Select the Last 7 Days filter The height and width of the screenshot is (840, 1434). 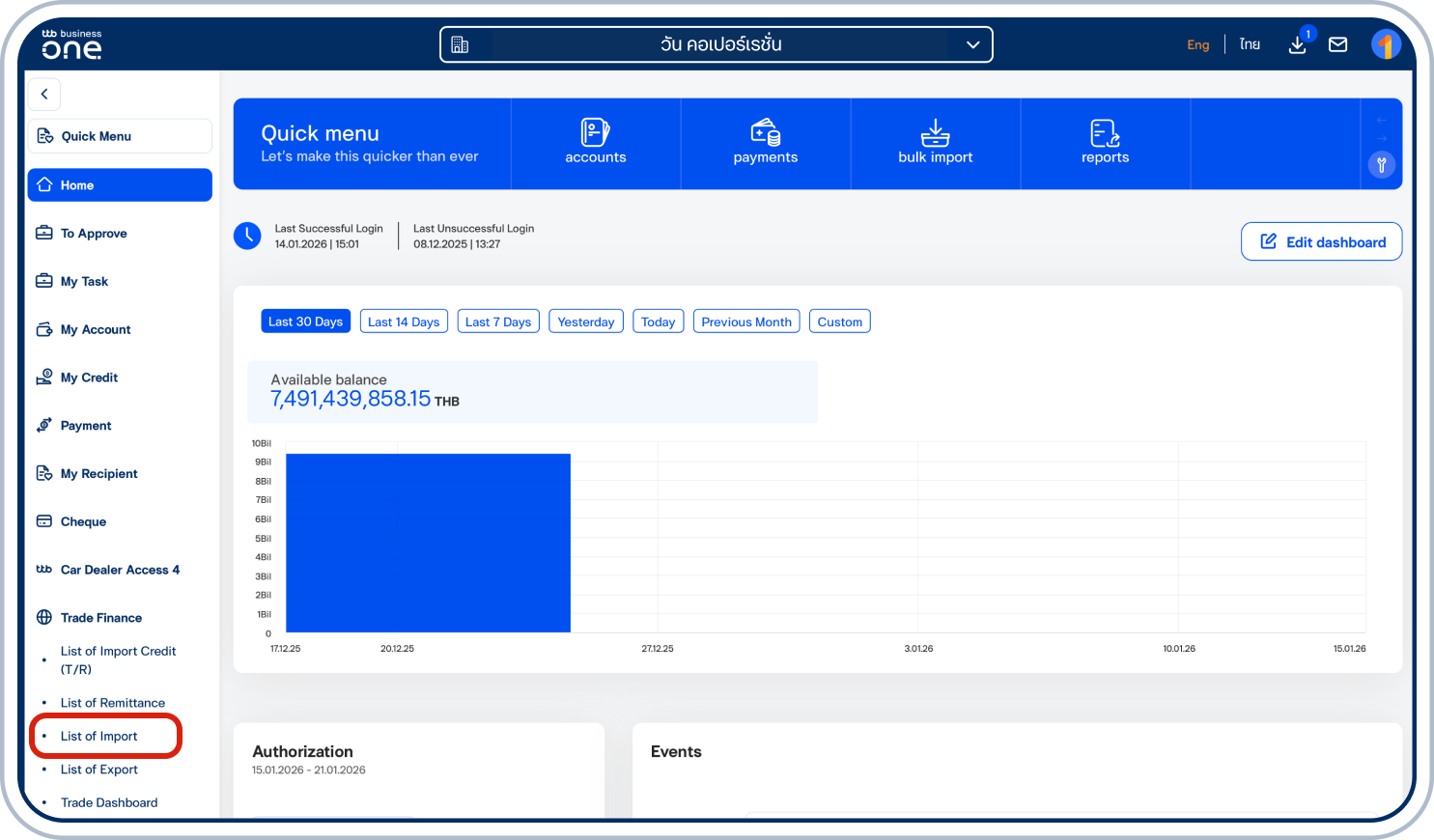pos(497,322)
